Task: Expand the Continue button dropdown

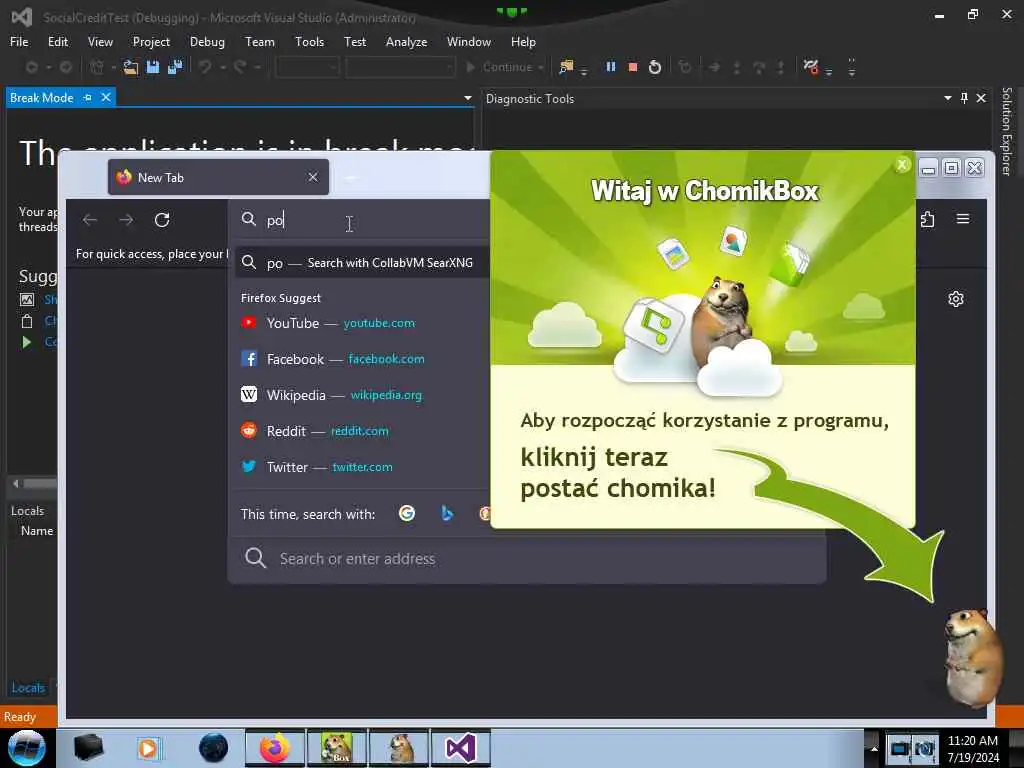Action: coord(541,67)
